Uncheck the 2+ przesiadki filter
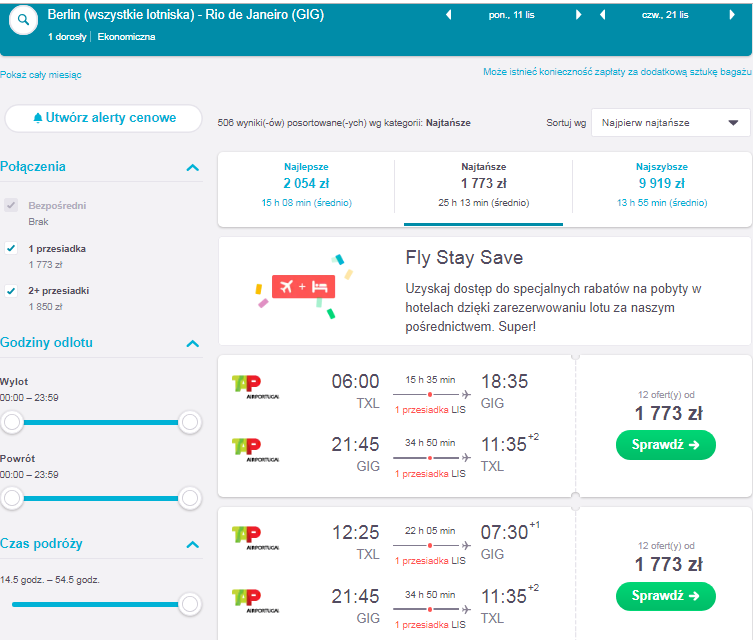753x640 pixels. pyautogui.click(x=11, y=290)
